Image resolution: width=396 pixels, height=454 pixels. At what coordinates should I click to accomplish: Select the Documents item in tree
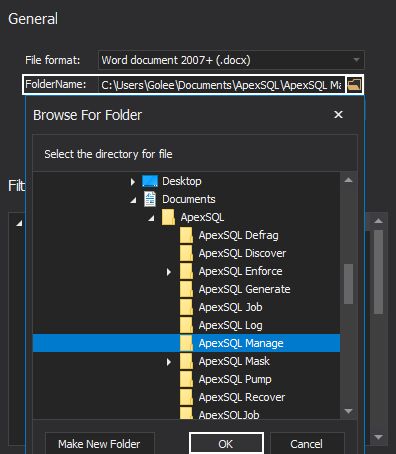pos(189,199)
